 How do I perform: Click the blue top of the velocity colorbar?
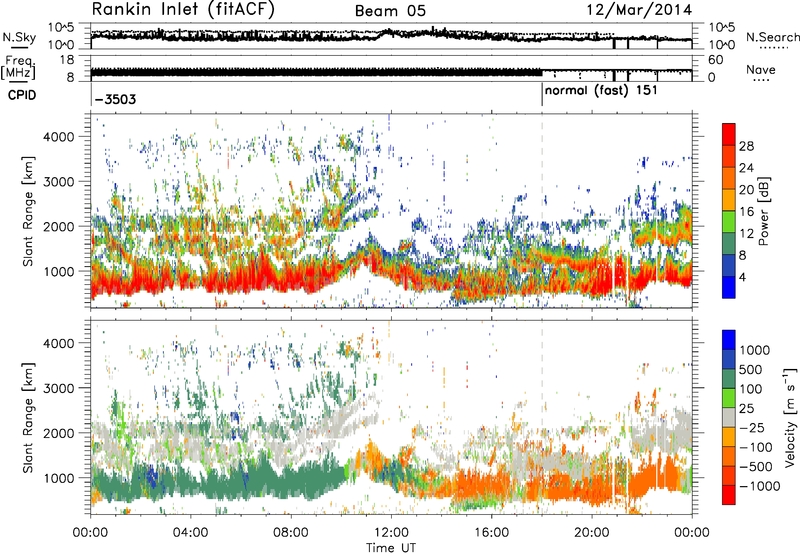pos(729,340)
